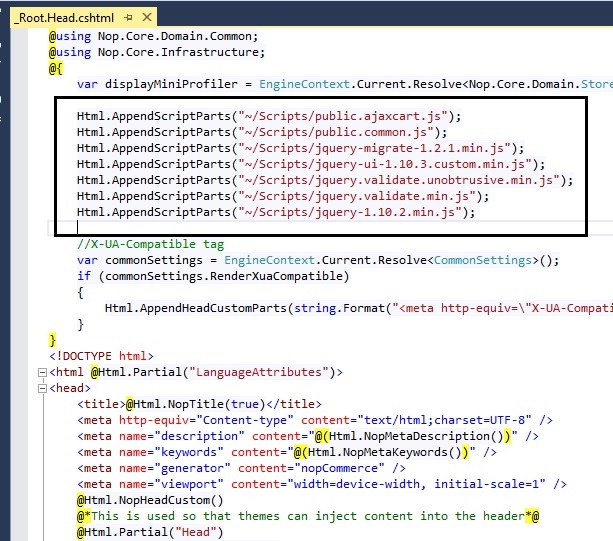The height and width of the screenshot is (541, 613).
Task: Click the RenderXuaCompatible if condition
Action: pyautogui.click(x=213, y=276)
